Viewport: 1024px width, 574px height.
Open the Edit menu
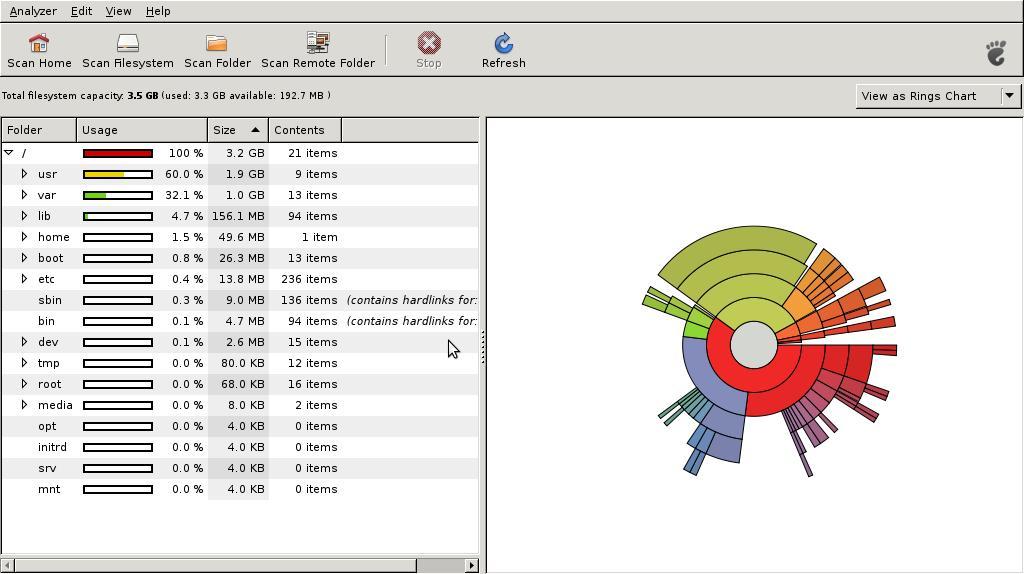pos(82,11)
